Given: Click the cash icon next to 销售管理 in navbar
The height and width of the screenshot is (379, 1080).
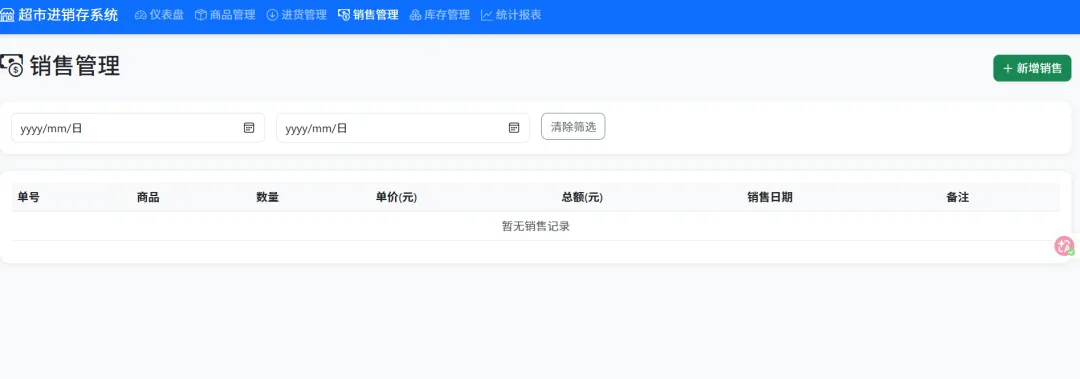Looking at the screenshot, I should tap(344, 15).
